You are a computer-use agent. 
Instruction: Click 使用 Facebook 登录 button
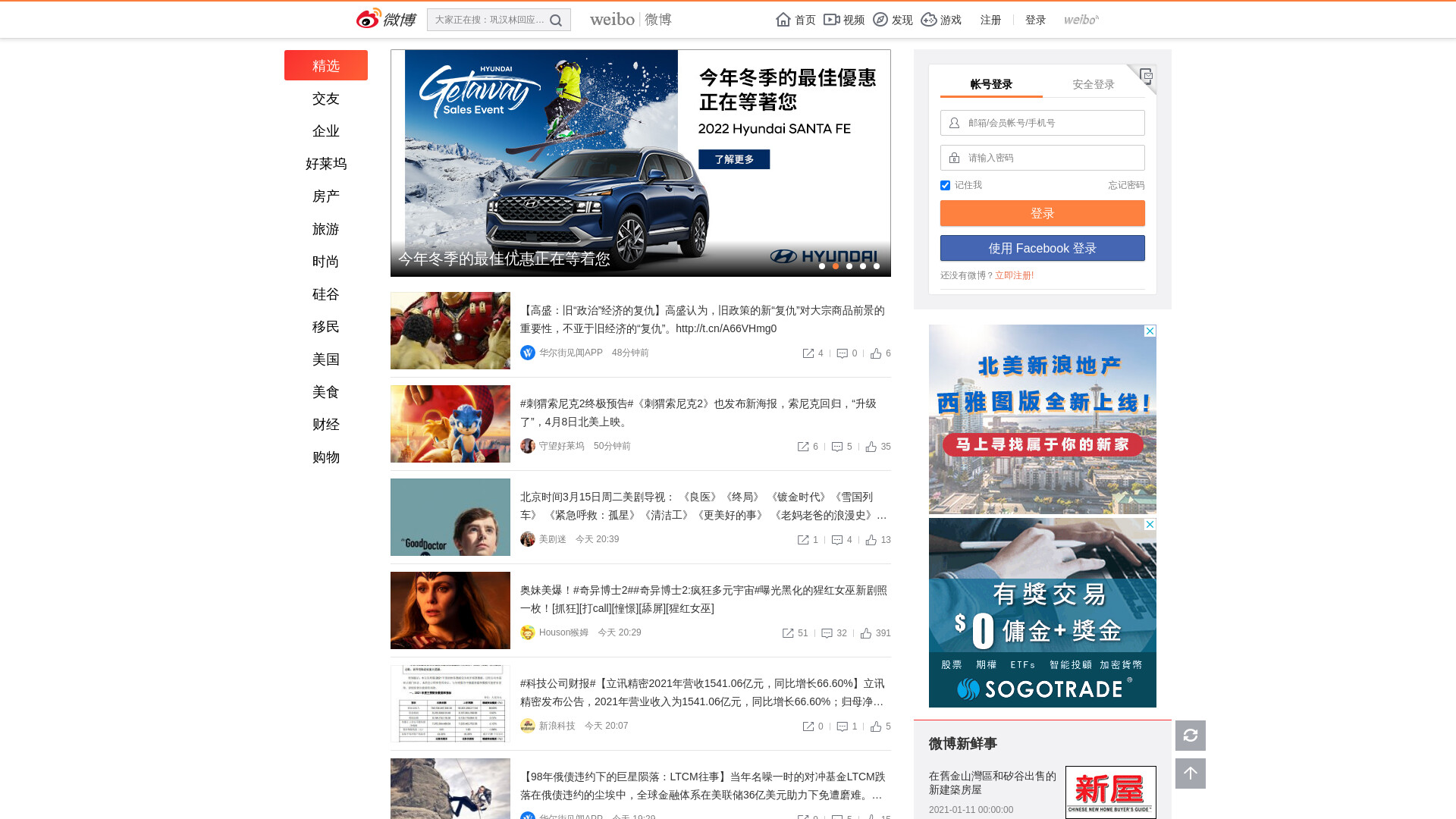(1043, 248)
